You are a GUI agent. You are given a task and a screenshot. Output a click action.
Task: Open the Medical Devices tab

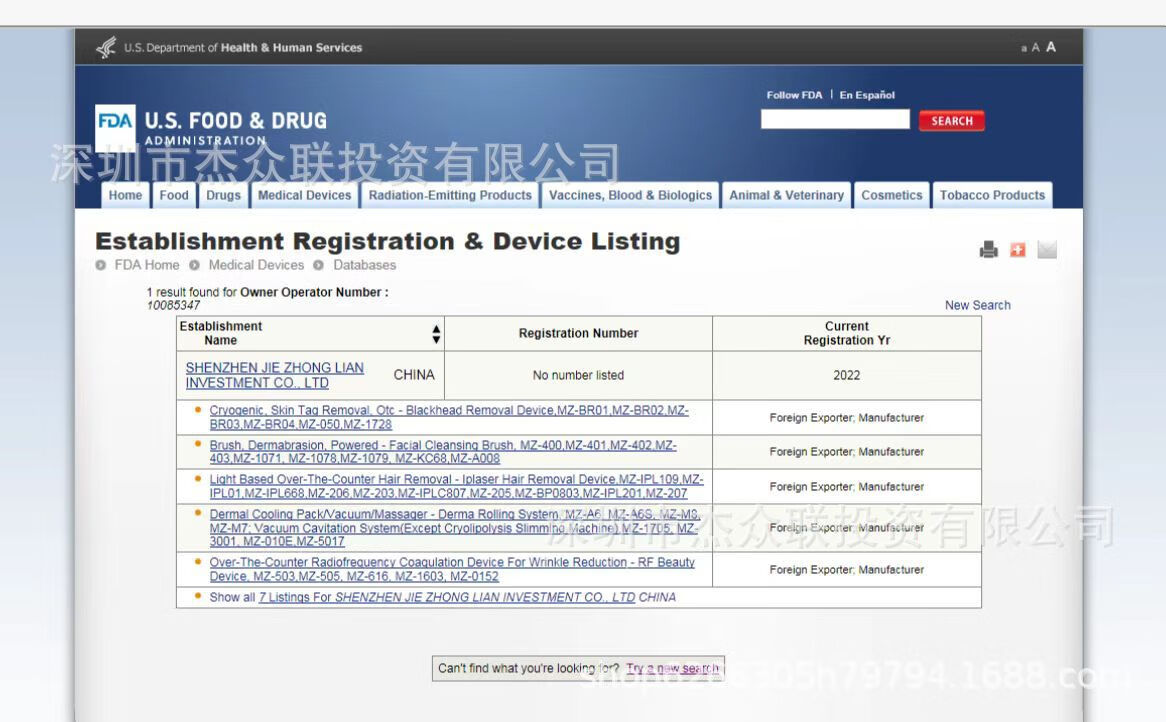tap(304, 195)
